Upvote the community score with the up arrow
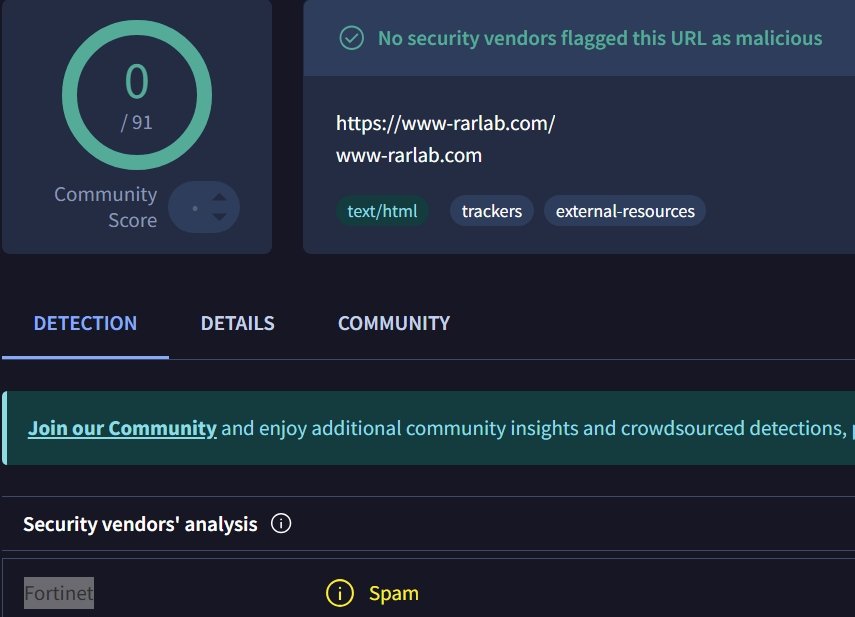Viewport: 855px width, 617px height. 219,197
